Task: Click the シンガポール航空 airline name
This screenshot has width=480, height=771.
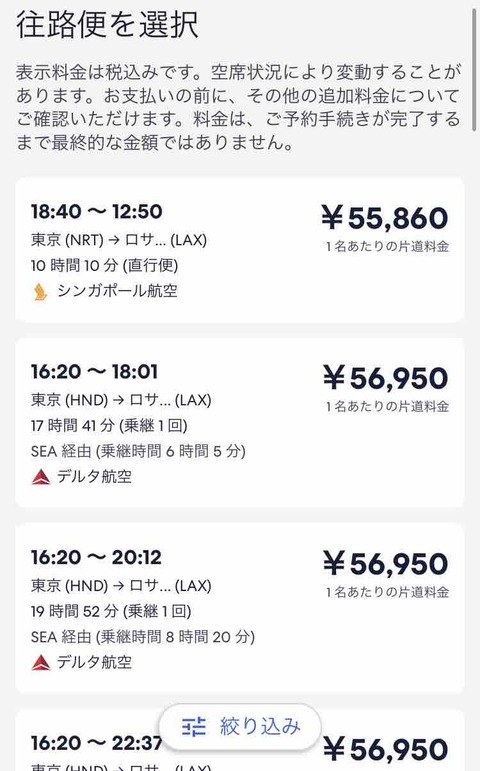Action: tap(117, 291)
